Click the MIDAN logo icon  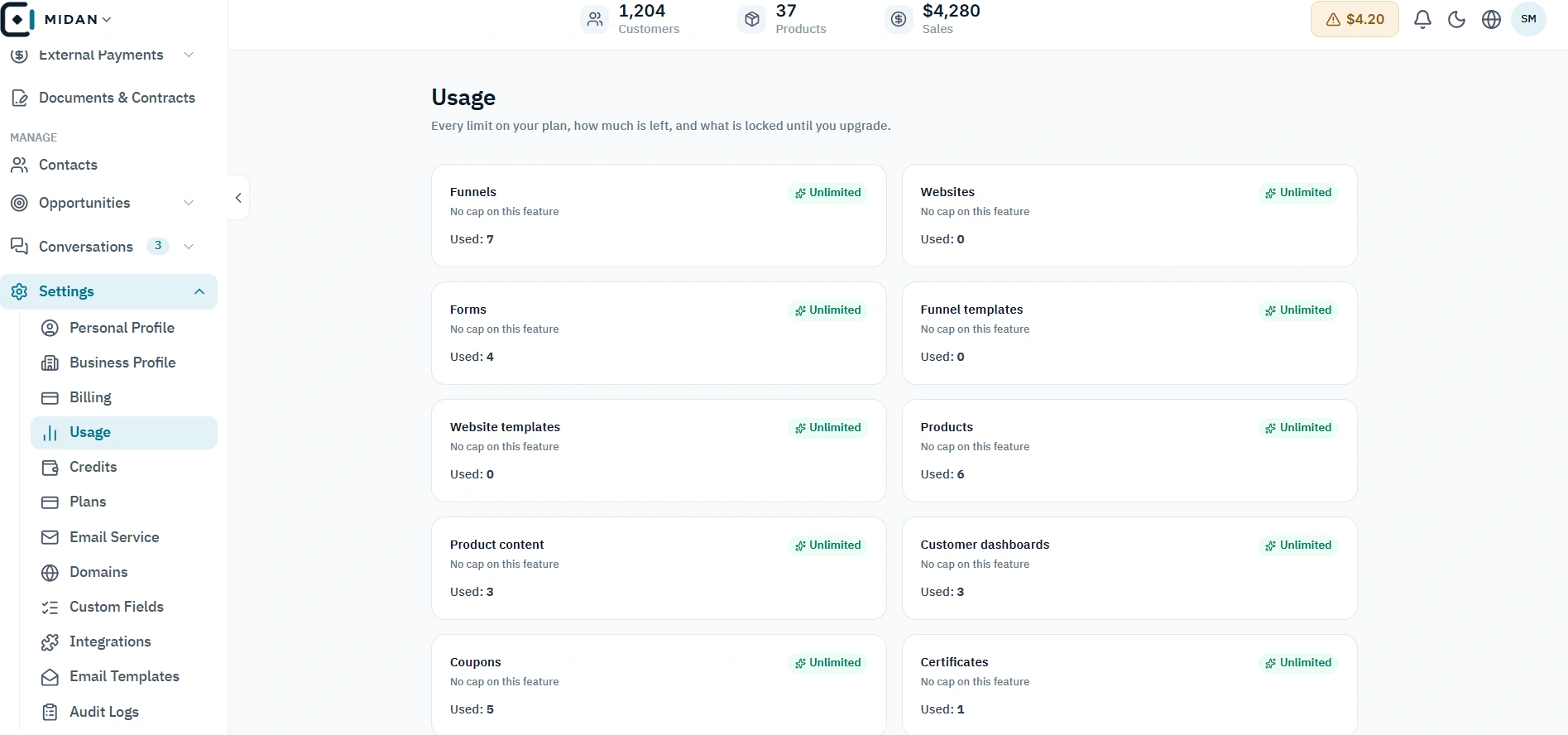pos(17,19)
